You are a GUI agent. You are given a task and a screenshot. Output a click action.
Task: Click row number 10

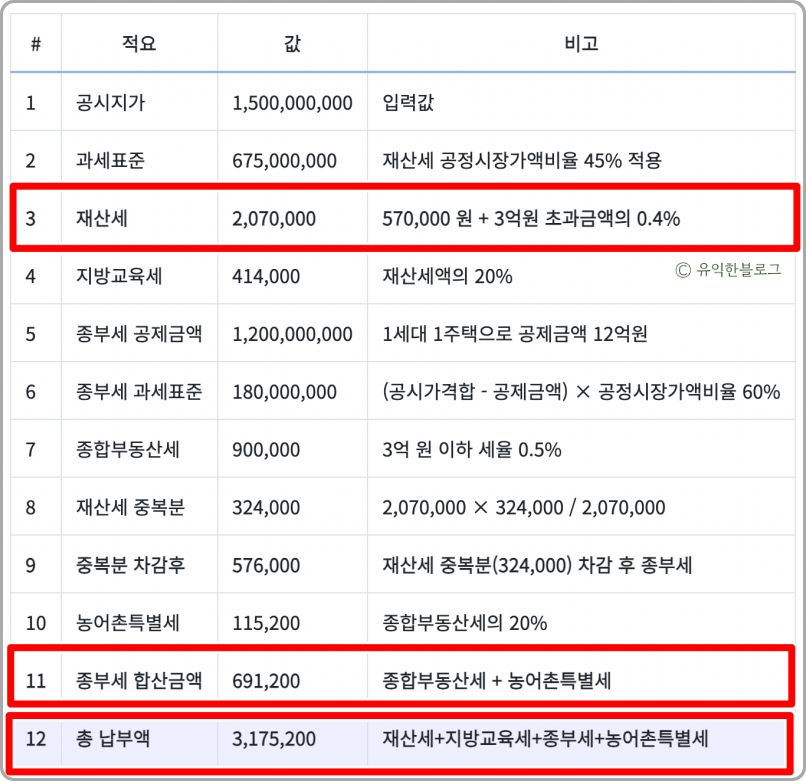tap(35, 623)
